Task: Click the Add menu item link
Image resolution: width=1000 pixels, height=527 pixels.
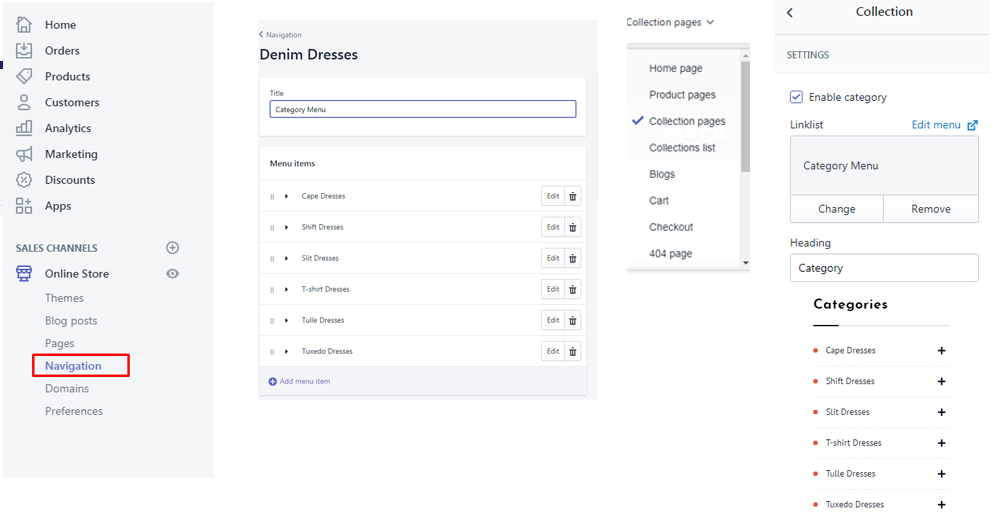Action: 300,381
